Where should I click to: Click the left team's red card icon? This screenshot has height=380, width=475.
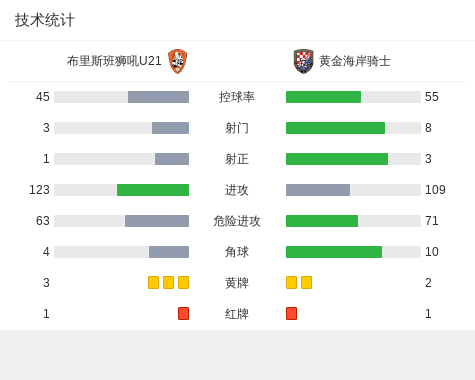click(x=183, y=314)
